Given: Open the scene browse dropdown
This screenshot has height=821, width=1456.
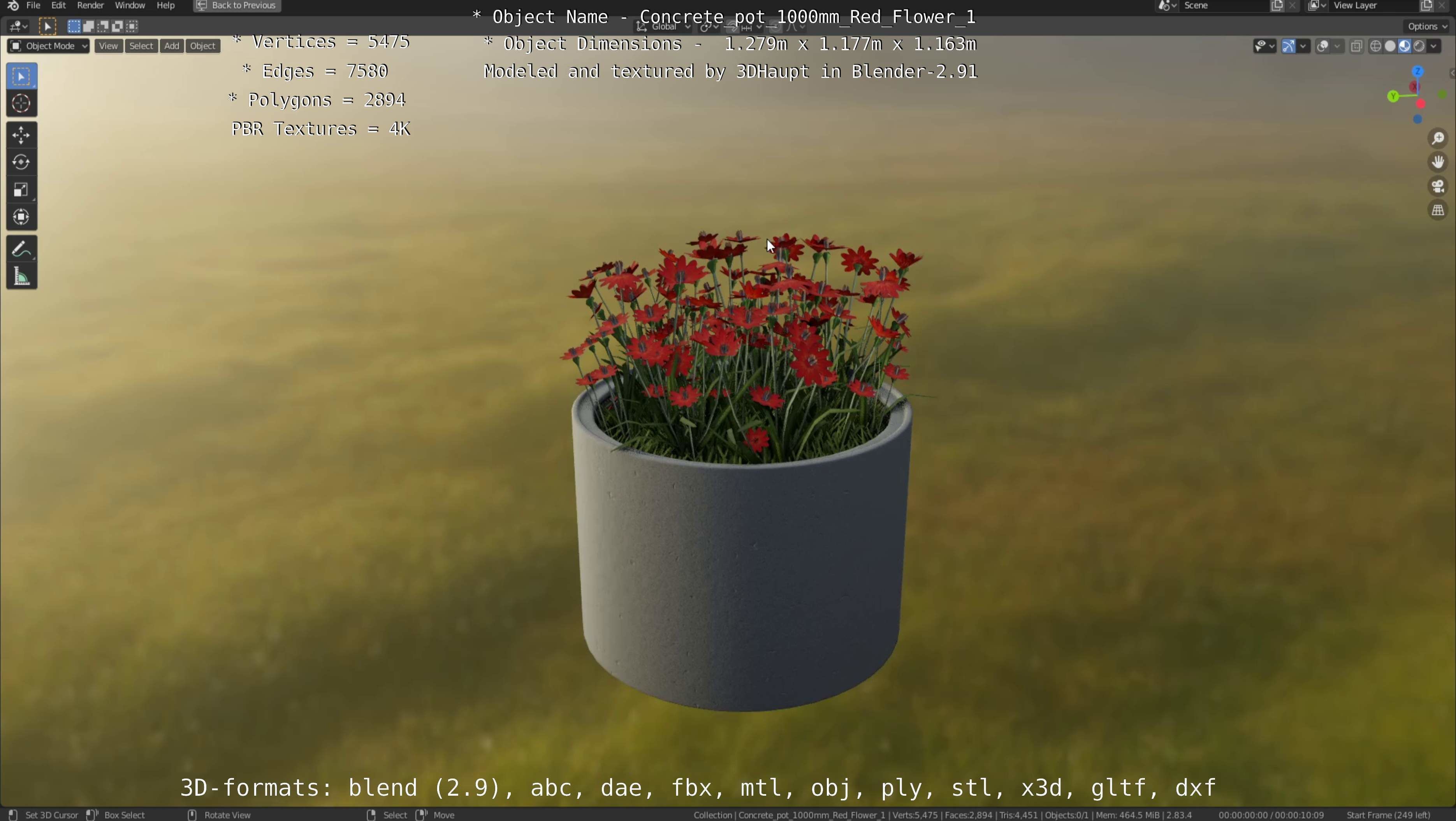Looking at the screenshot, I should (1168, 6).
